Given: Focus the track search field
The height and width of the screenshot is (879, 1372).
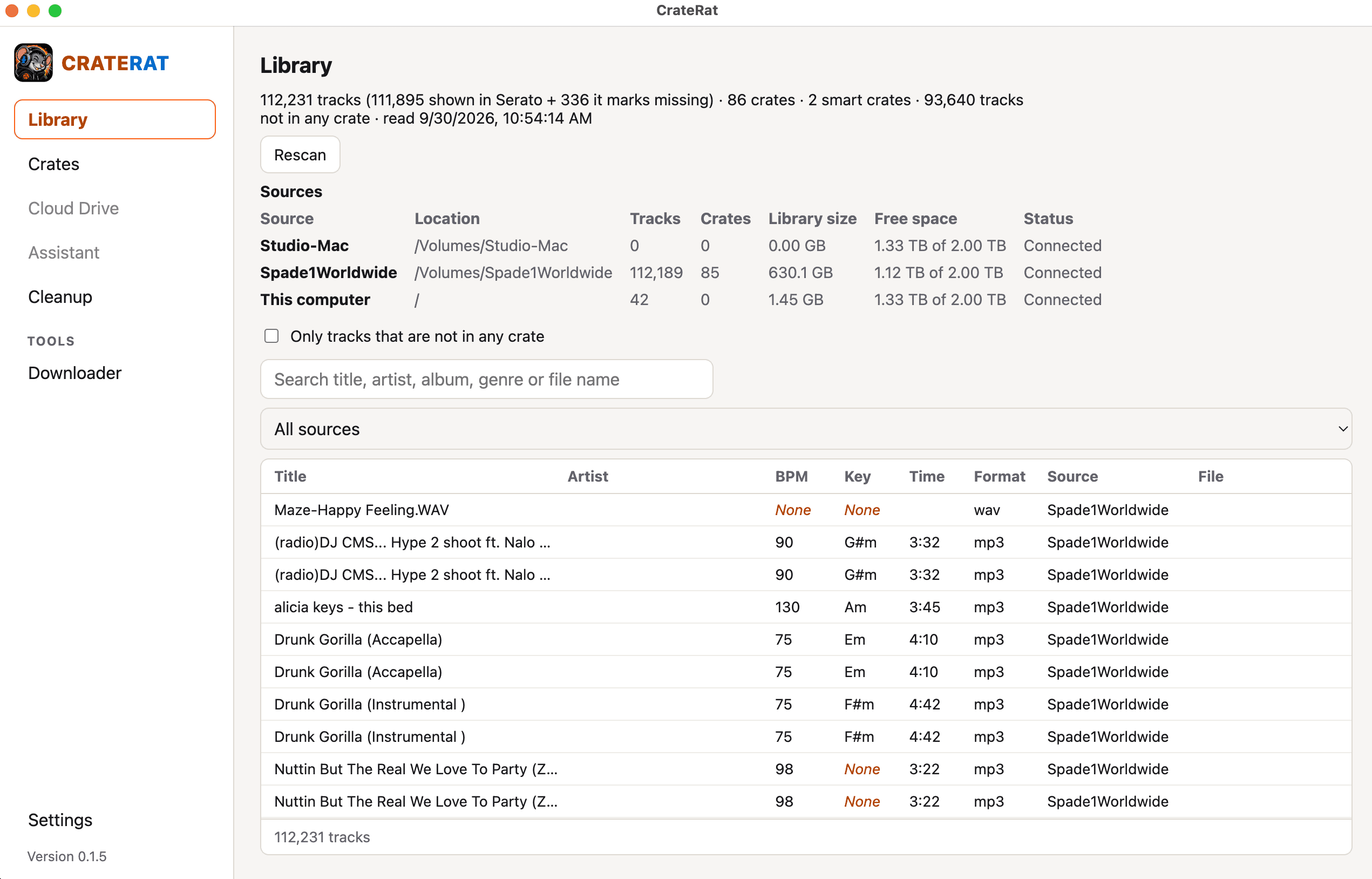Looking at the screenshot, I should coord(487,379).
